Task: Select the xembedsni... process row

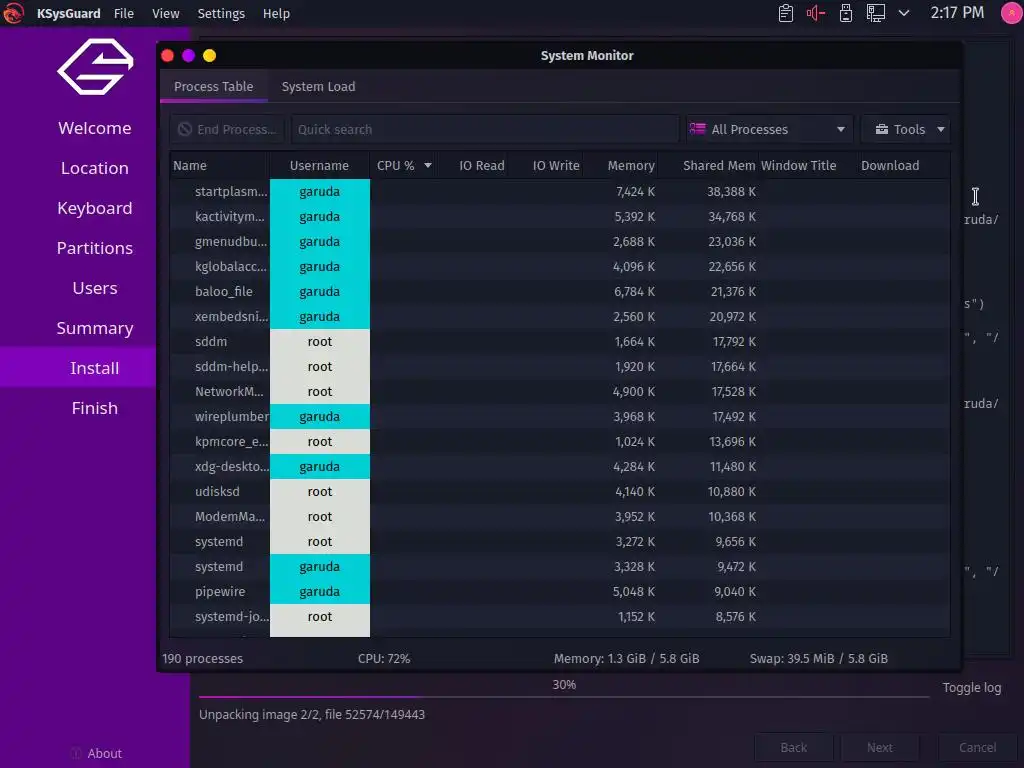Action: [560, 316]
